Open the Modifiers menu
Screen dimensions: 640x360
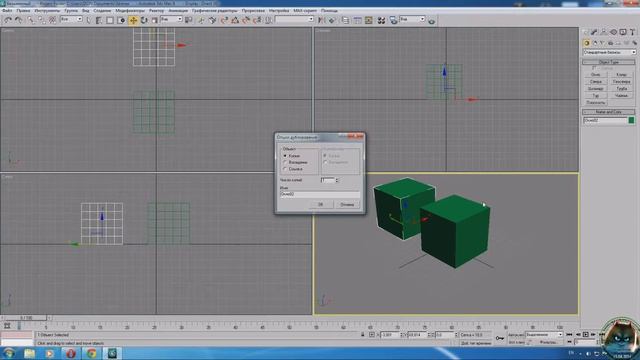tap(130, 11)
